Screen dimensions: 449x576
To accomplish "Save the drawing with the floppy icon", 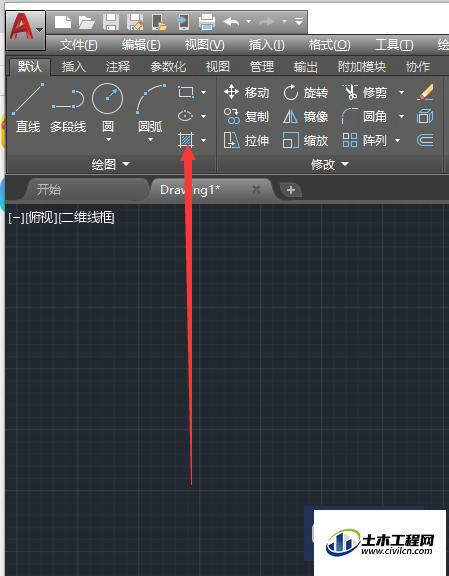I will tap(111, 22).
